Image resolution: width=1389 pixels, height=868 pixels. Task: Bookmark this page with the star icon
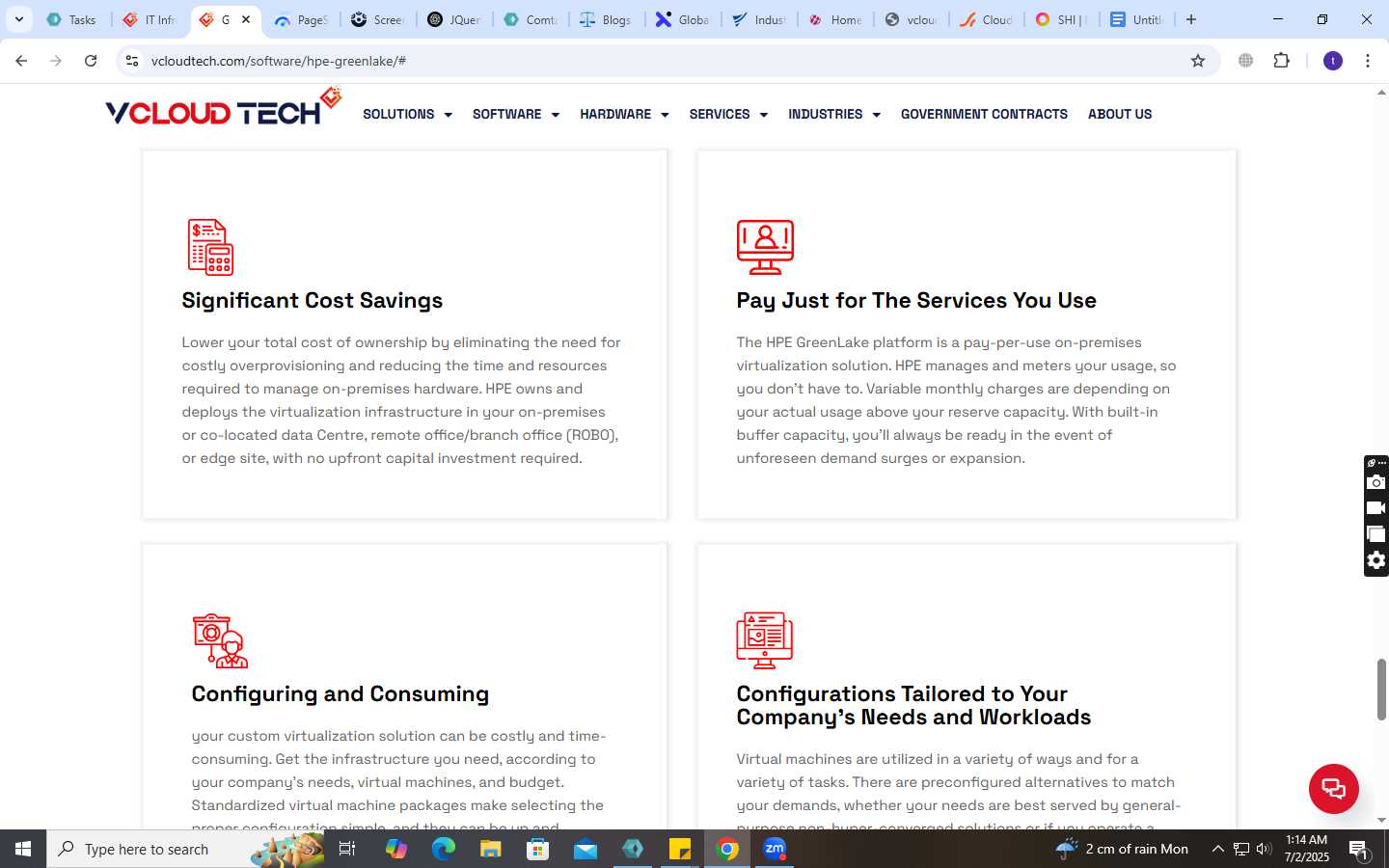[1198, 61]
